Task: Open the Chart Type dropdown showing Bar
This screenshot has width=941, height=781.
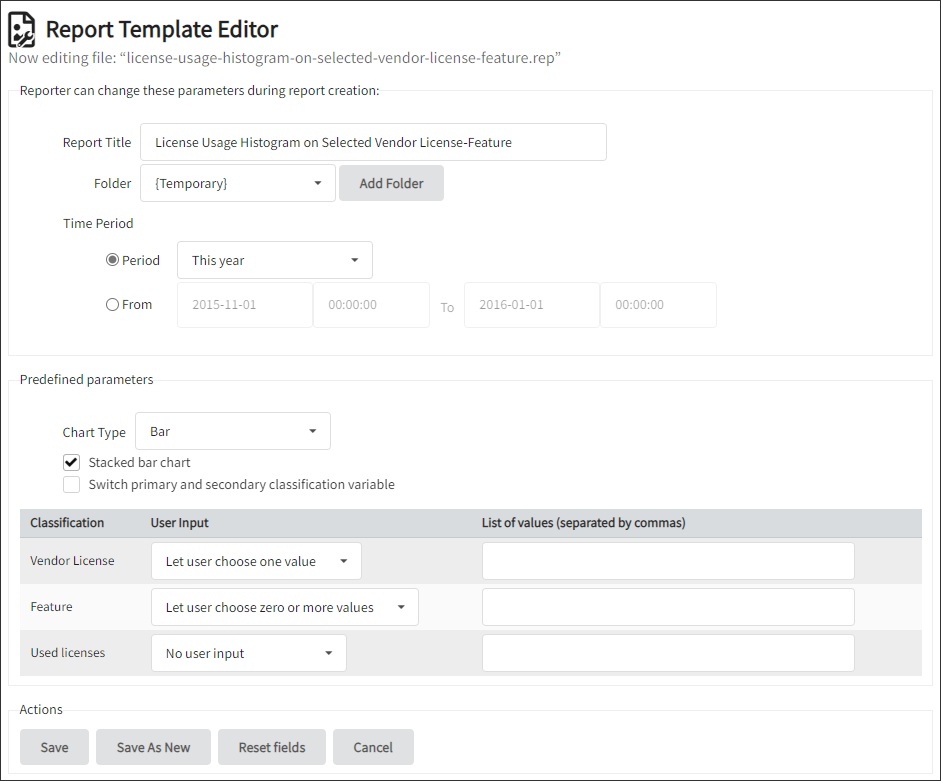Action: (x=232, y=431)
